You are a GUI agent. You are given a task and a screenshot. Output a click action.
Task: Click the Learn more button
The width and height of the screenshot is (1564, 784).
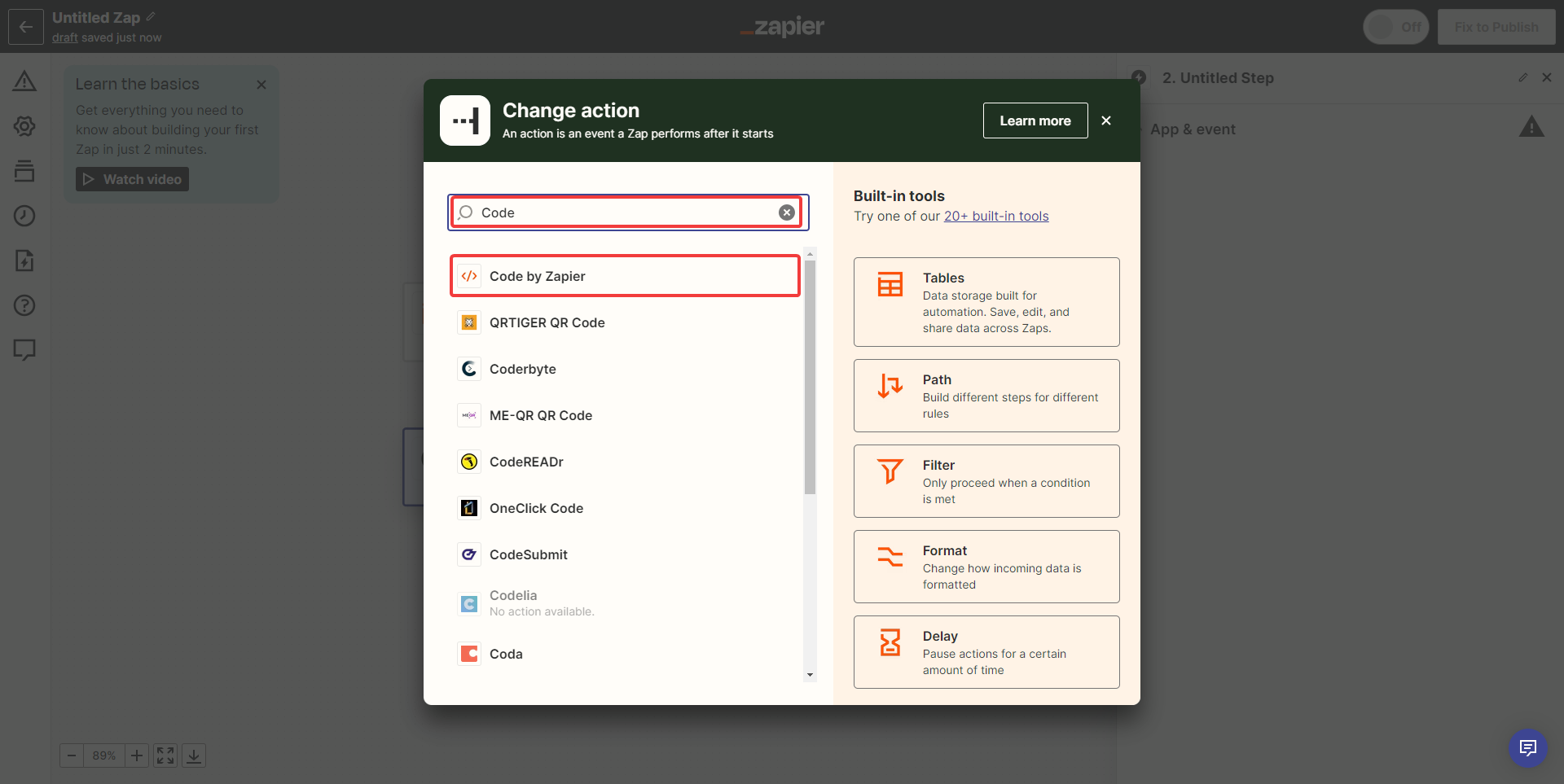pos(1035,120)
